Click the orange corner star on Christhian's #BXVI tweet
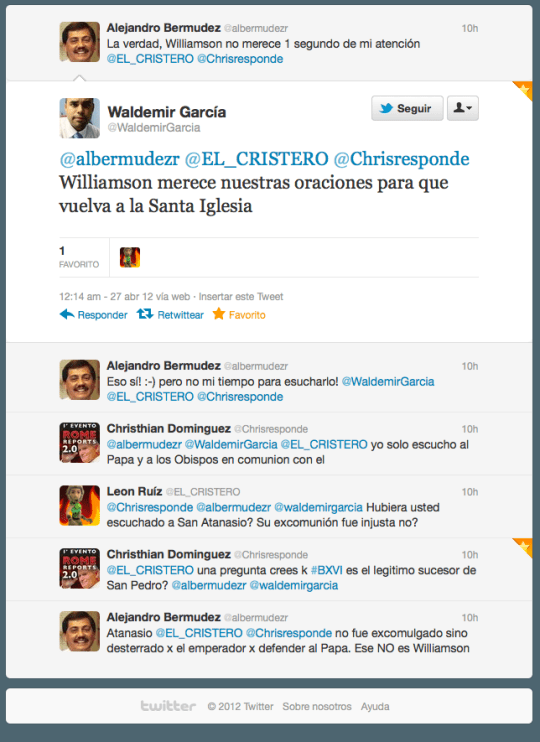This screenshot has height=742, width=540. 522,548
